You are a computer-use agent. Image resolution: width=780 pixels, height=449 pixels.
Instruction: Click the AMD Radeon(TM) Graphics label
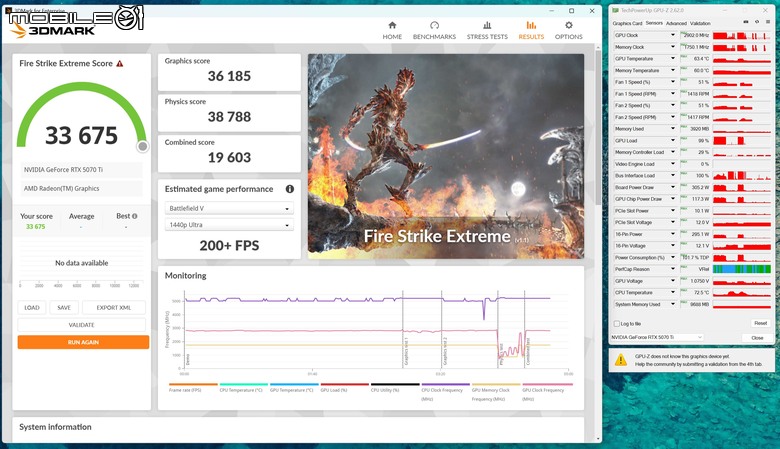pos(61,188)
